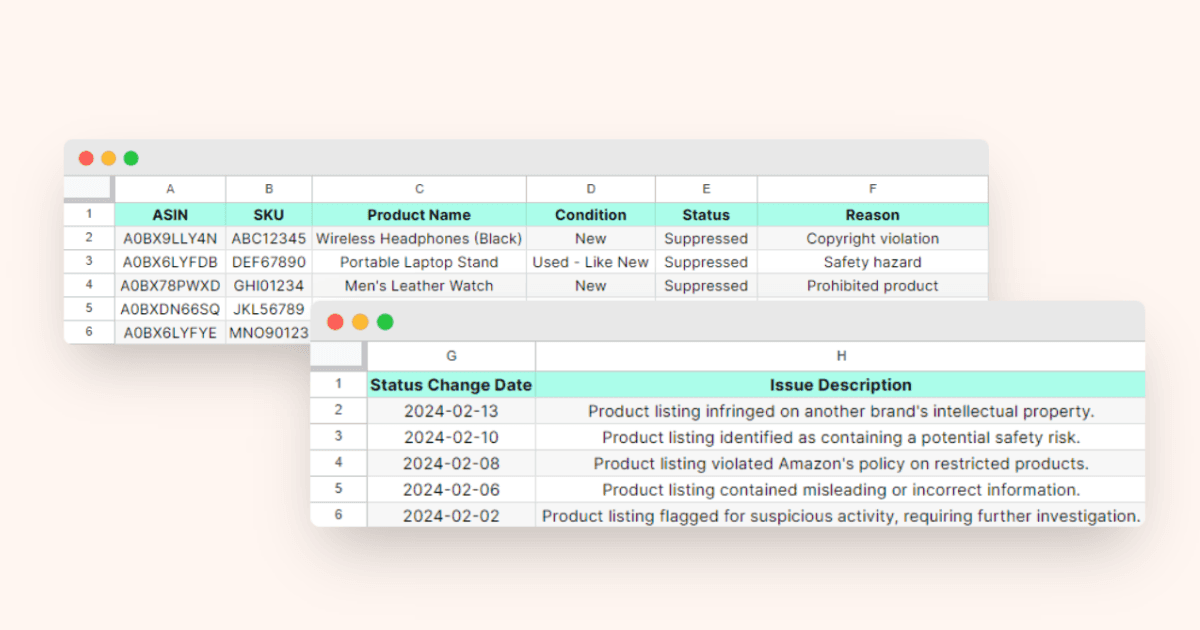Screen dimensions: 1200x630
Task: Click the red traffic light on front window
Action: (x=335, y=322)
